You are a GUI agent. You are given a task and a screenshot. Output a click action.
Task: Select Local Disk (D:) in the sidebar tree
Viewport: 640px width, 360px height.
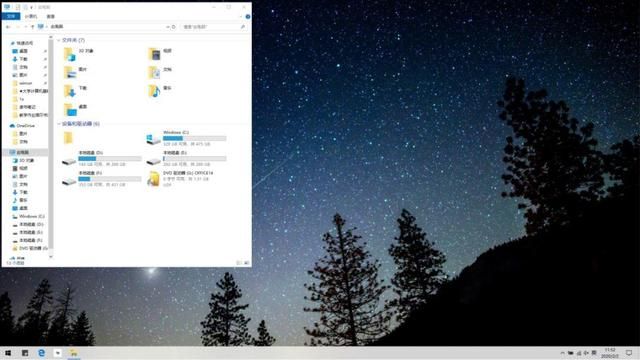click(x=31, y=224)
